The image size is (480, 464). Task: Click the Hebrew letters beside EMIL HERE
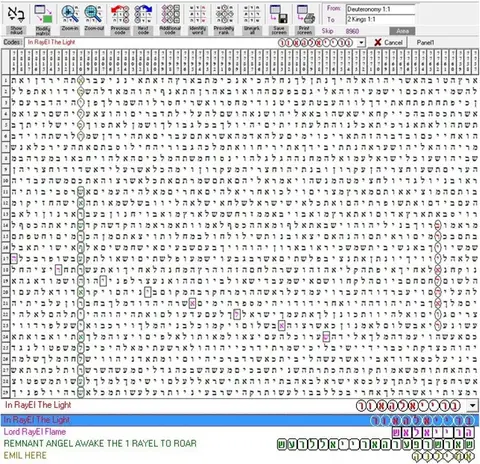pos(443,456)
